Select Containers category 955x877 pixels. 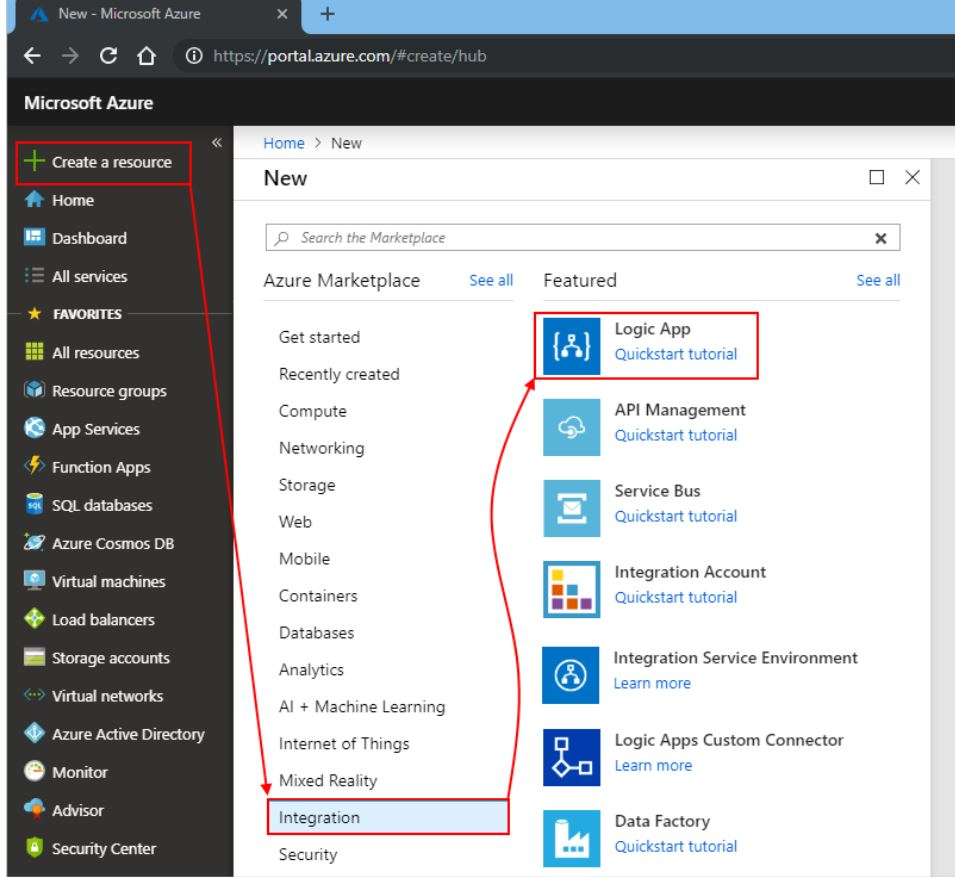click(x=318, y=596)
